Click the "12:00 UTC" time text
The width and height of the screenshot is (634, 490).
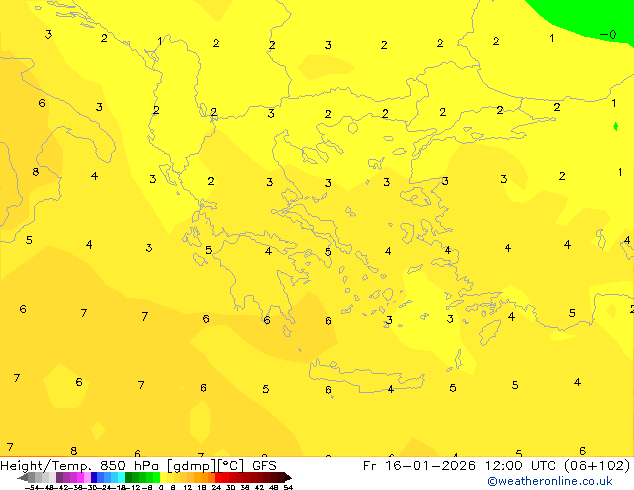tap(522, 466)
